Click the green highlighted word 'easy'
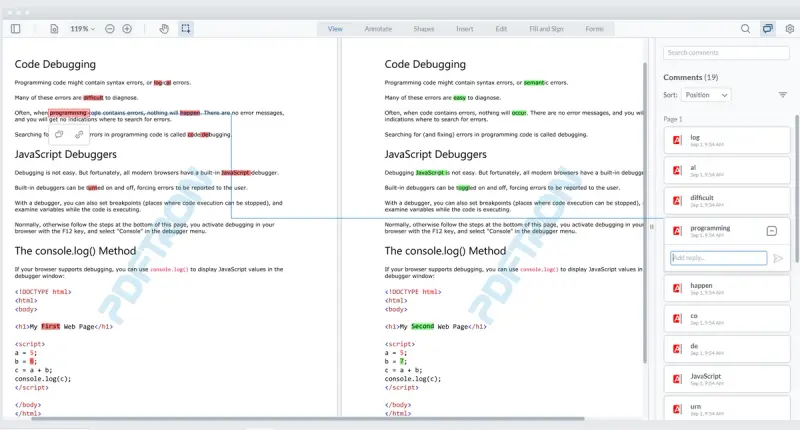The image size is (800, 430). pos(460,97)
